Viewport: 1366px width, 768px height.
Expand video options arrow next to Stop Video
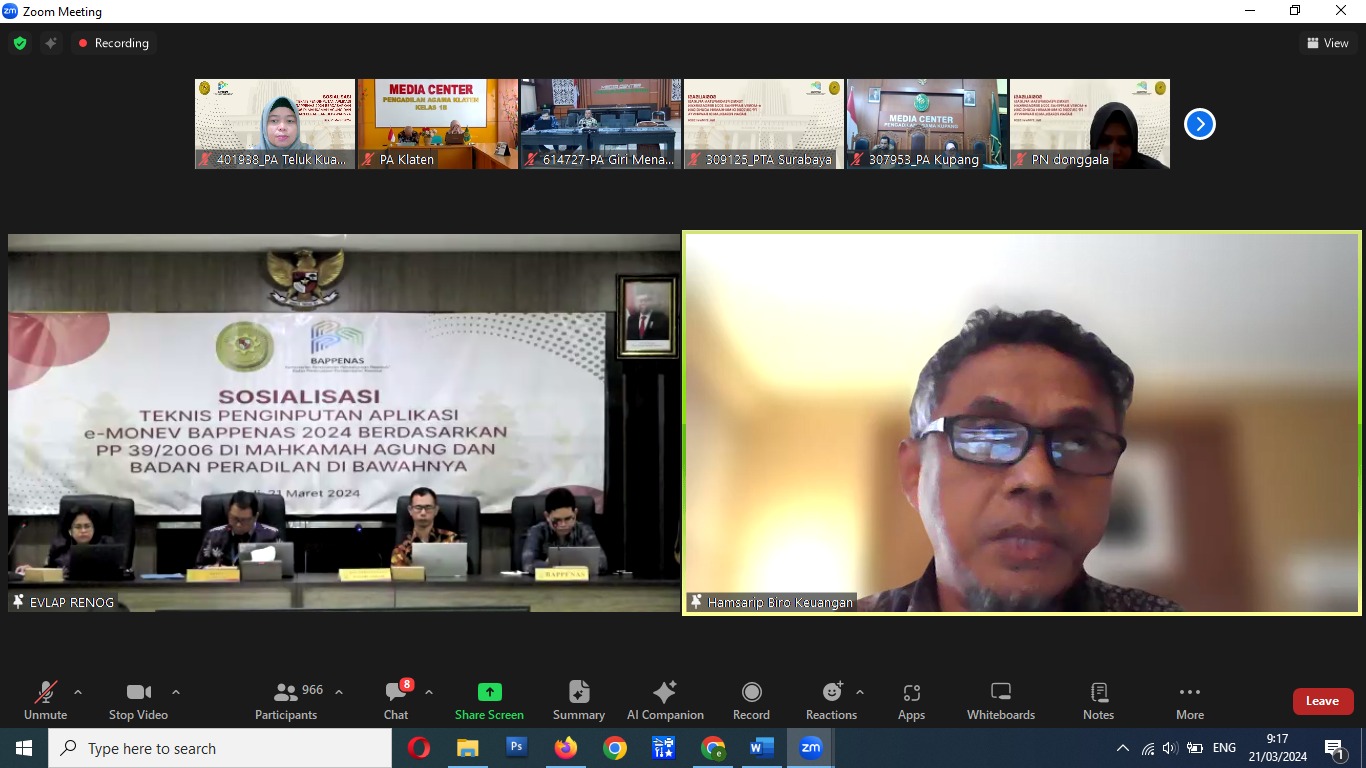tap(176, 692)
